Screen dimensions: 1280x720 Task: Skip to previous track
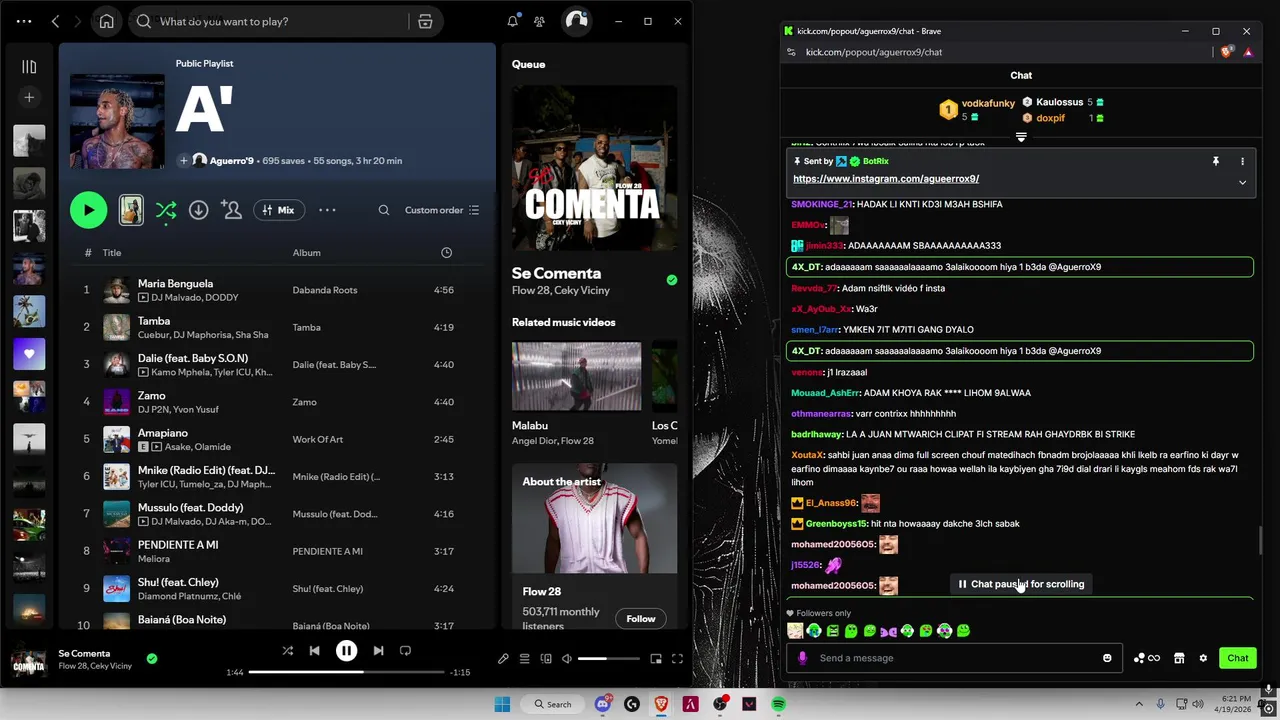click(x=314, y=651)
